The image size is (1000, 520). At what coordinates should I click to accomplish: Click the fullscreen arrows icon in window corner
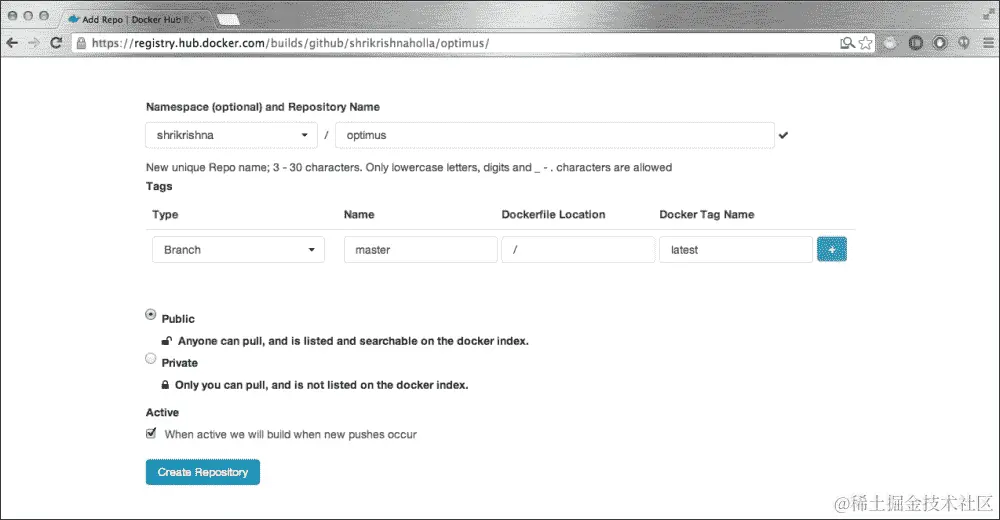point(988,14)
